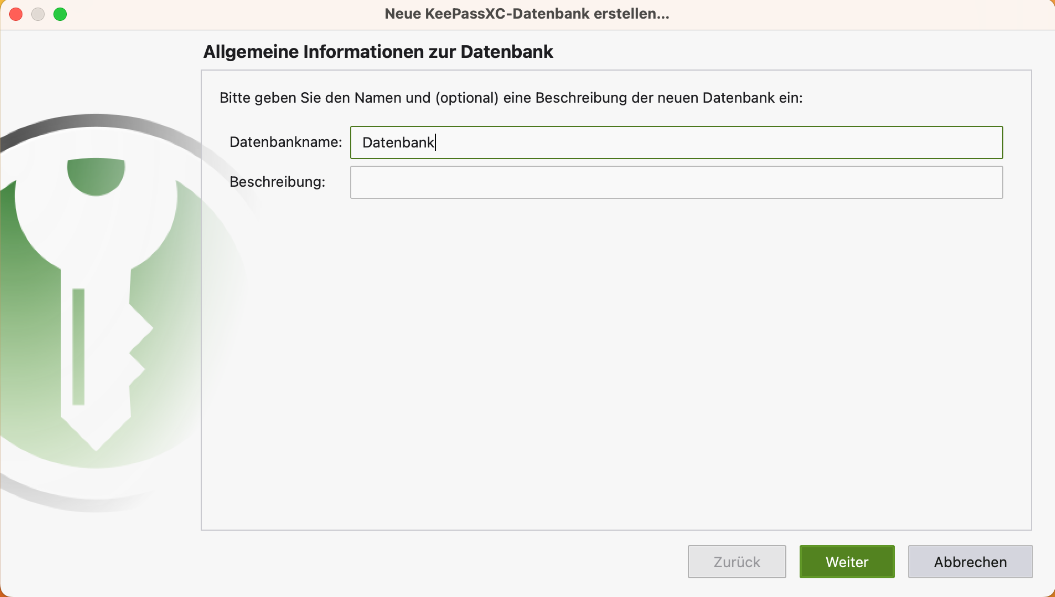Screen dimensions: 1055x597
Task: Click the word 'Datenbank' inside the name field
Action: pyautogui.click(x=397, y=143)
